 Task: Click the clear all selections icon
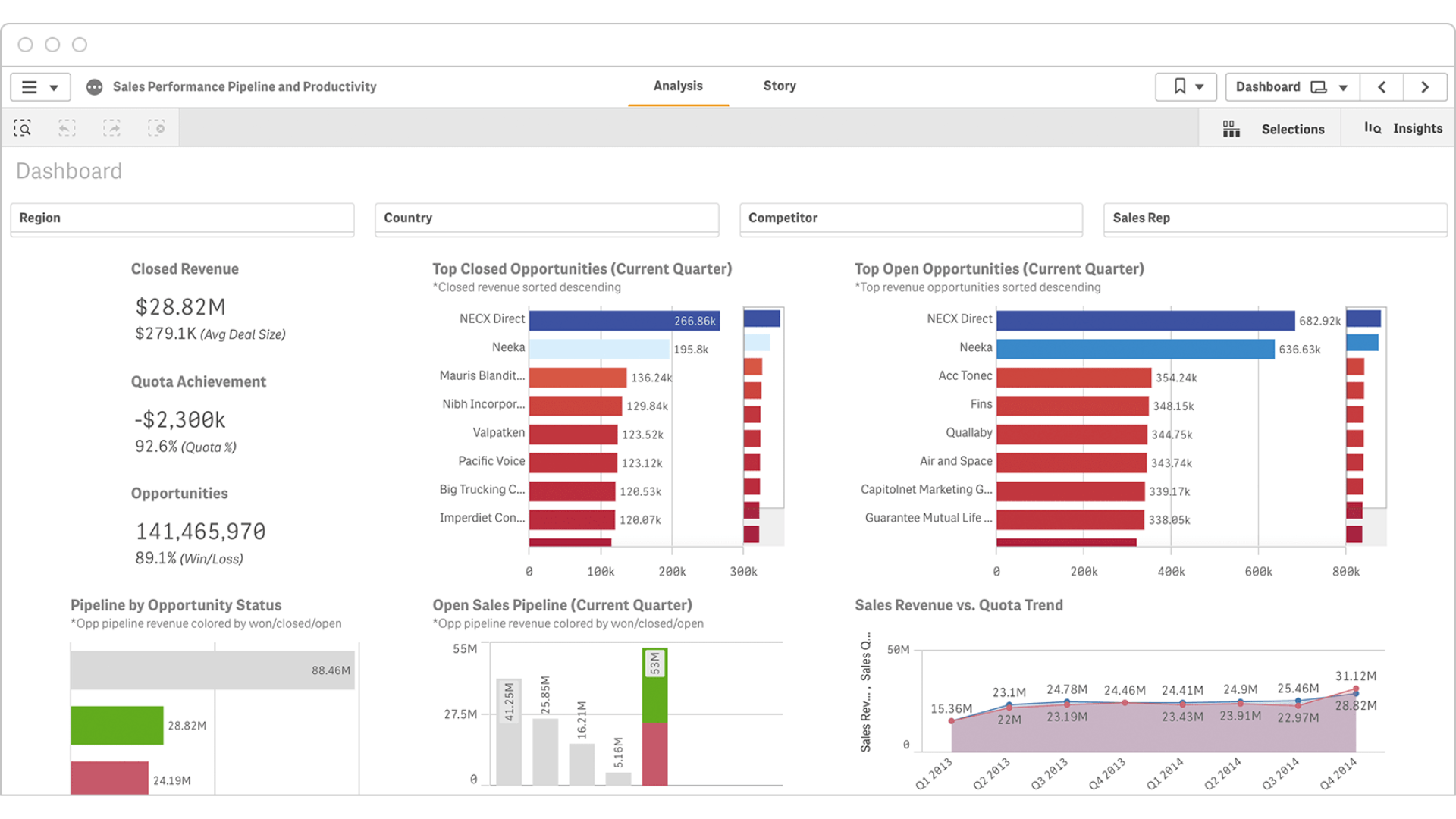[x=156, y=128]
